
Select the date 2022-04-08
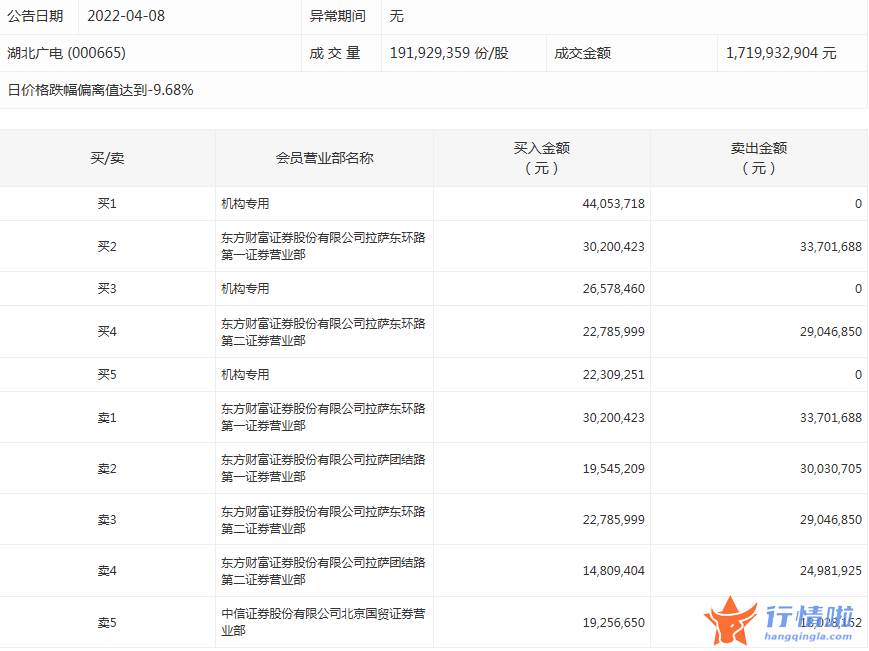point(126,16)
